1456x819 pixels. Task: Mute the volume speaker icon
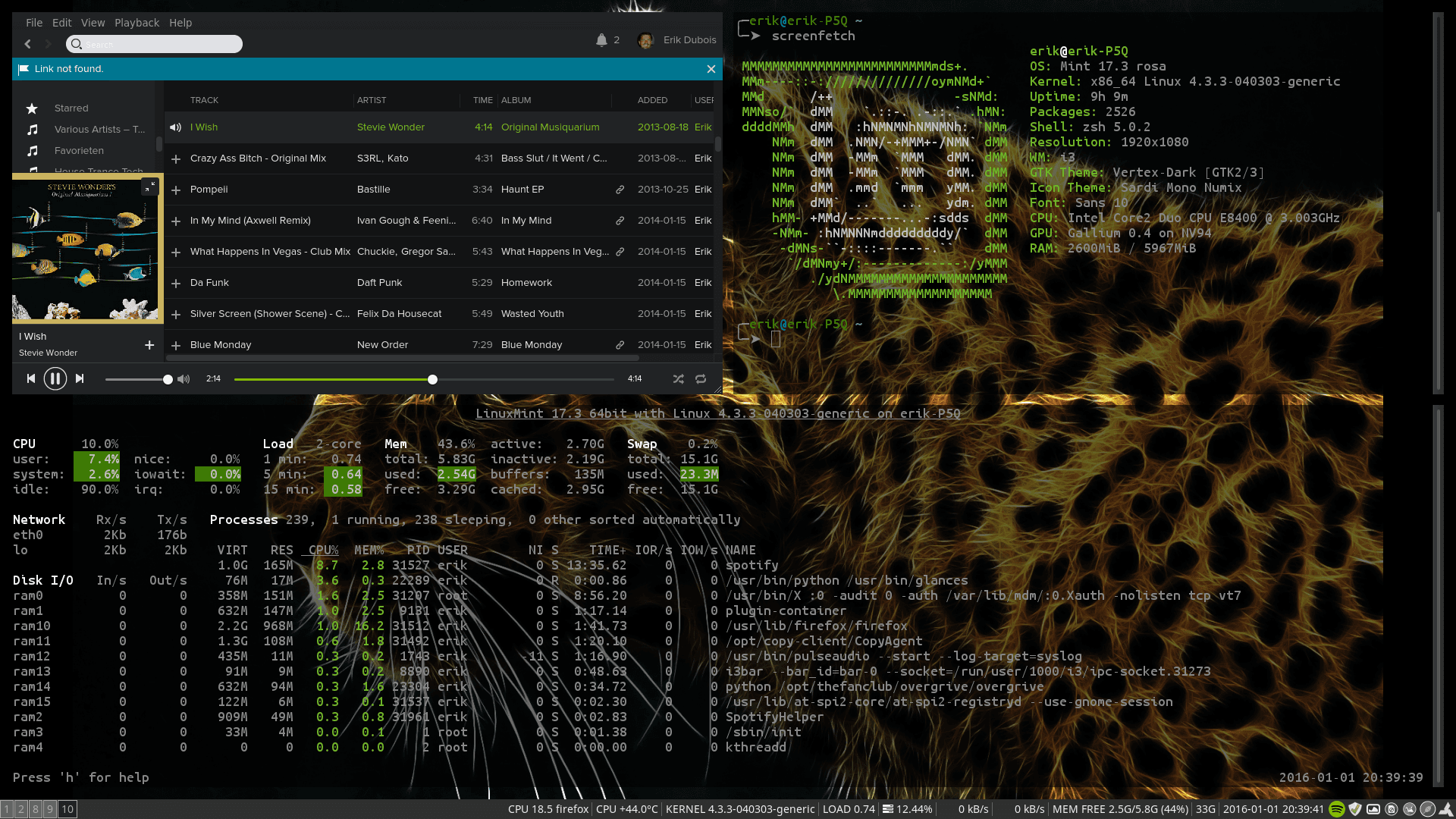184,378
